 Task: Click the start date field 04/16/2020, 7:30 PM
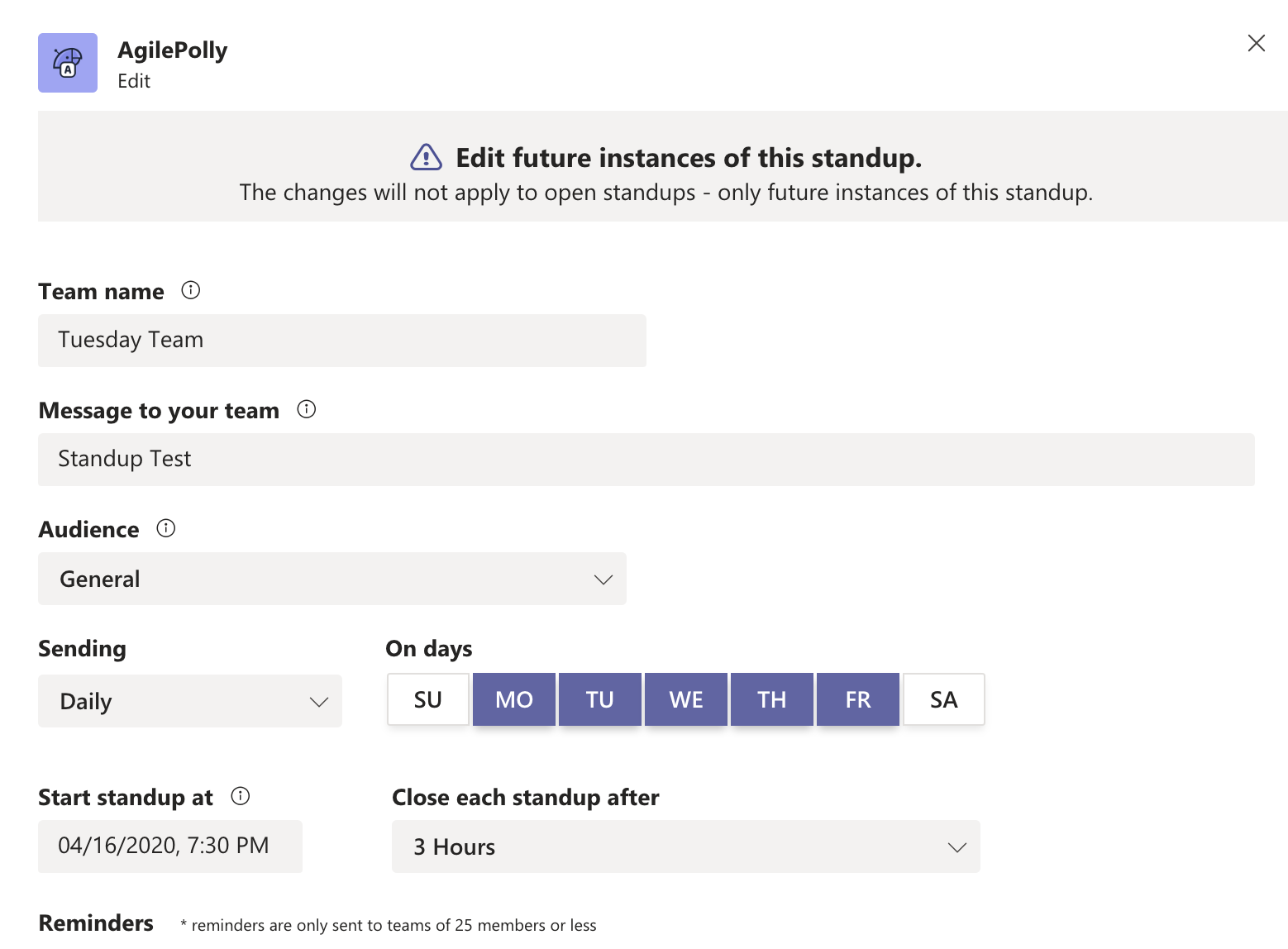click(170, 846)
